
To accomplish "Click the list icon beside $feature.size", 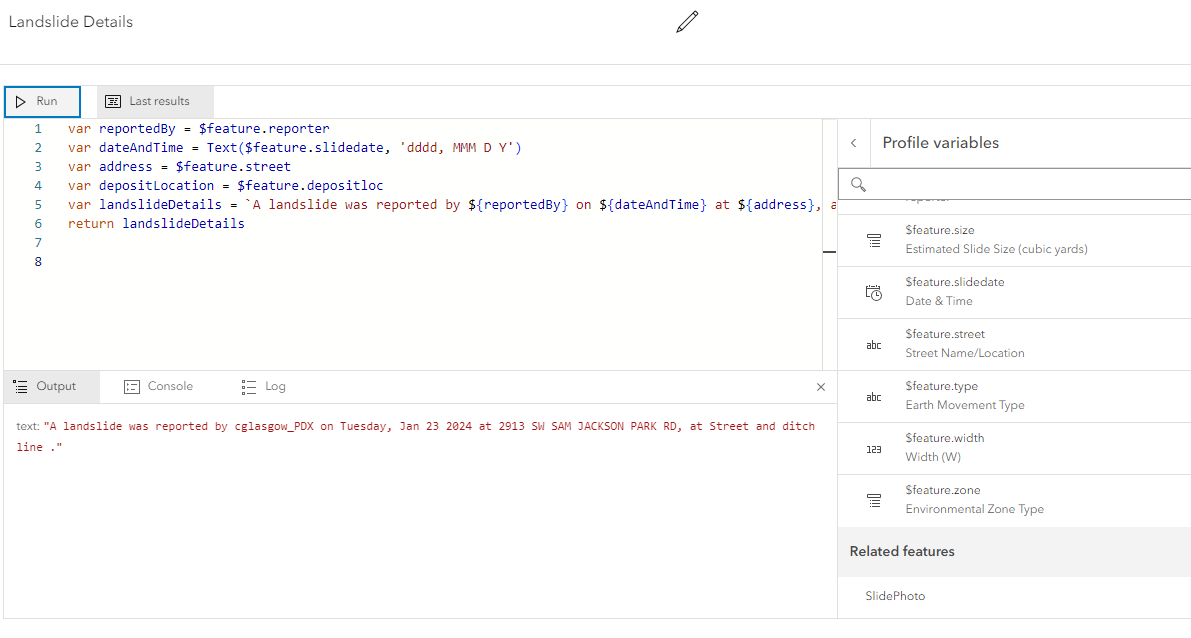I will point(873,239).
